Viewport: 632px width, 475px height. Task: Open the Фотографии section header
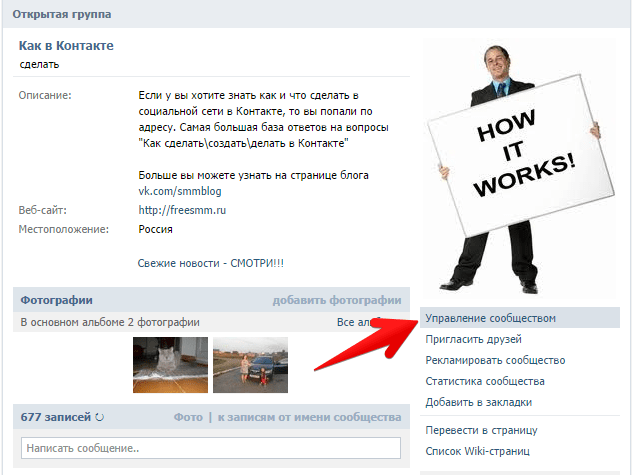[x=56, y=300]
